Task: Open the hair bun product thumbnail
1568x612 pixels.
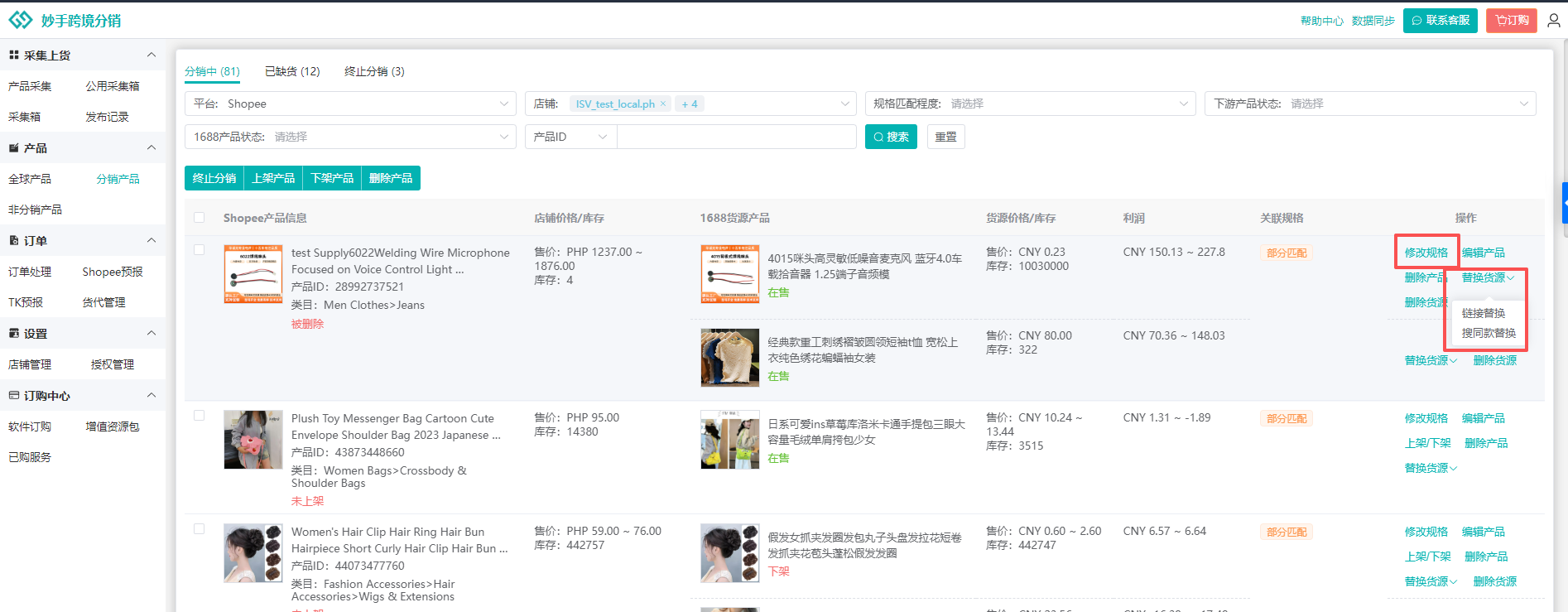Action: pos(253,553)
